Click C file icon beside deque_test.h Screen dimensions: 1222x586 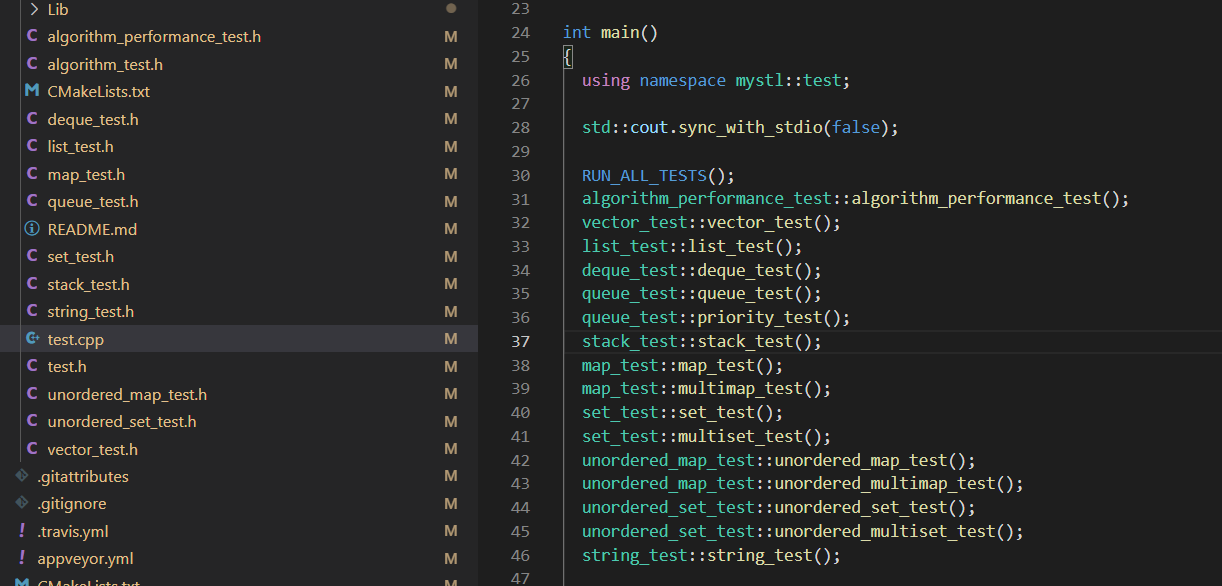(x=32, y=119)
